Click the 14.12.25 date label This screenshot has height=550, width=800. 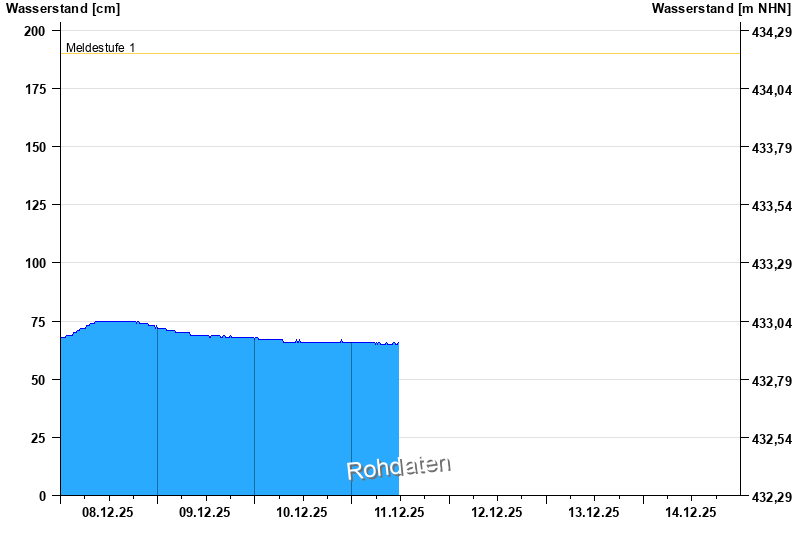[x=690, y=512]
